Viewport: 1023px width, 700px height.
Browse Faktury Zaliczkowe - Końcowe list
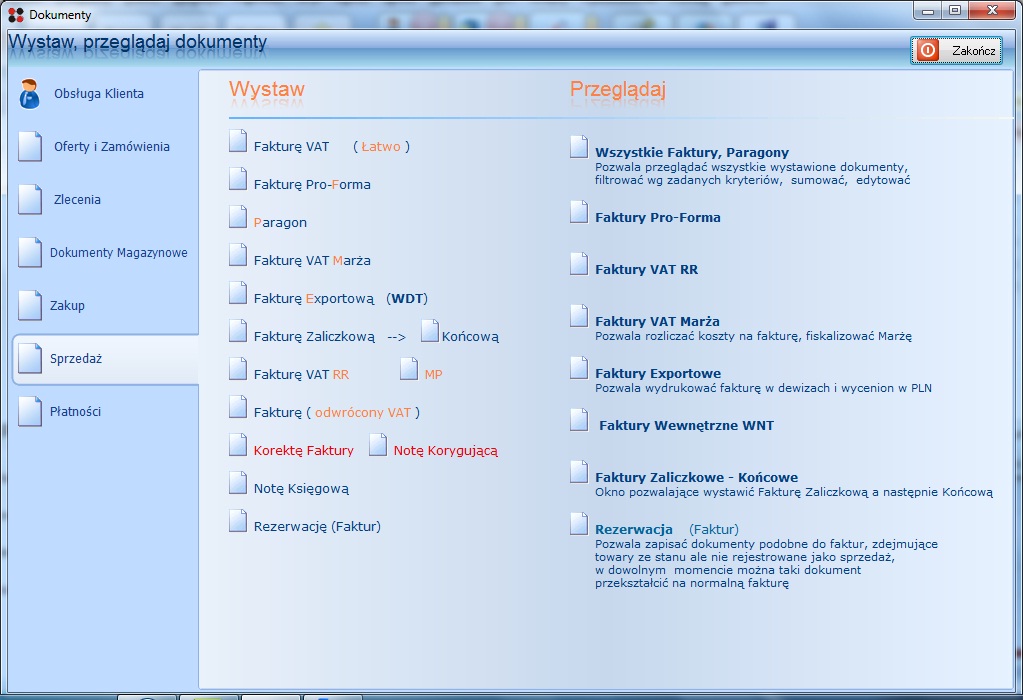(x=696, y=478)
